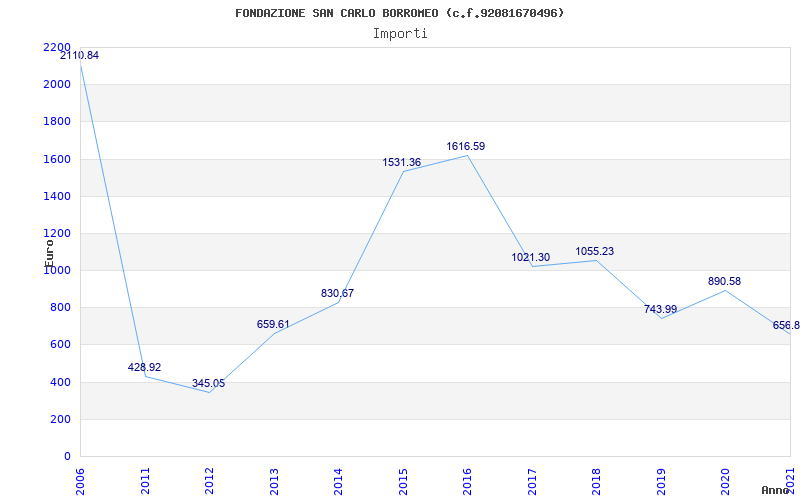Image resolution: width=800 pixels, height=500 pixels.
Task: Click the Euro y-axis title
Action: (49, 253)
